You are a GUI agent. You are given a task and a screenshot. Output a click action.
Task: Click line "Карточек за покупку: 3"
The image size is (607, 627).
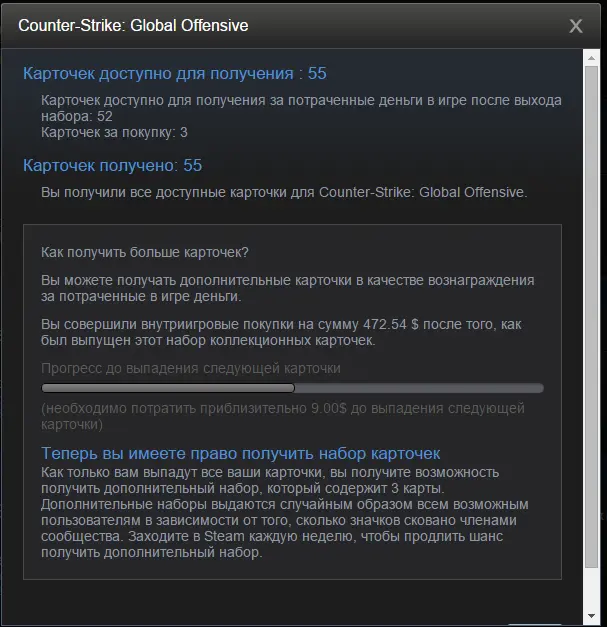coord(114,132)
